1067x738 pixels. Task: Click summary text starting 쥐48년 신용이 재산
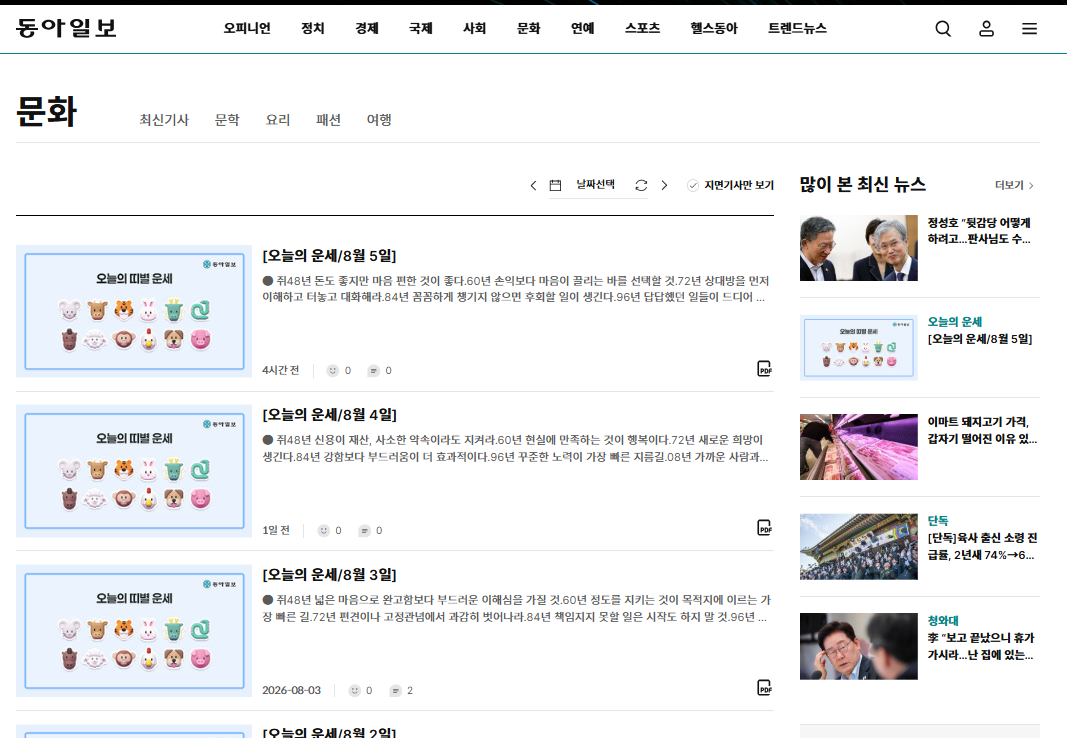(516, 448)
